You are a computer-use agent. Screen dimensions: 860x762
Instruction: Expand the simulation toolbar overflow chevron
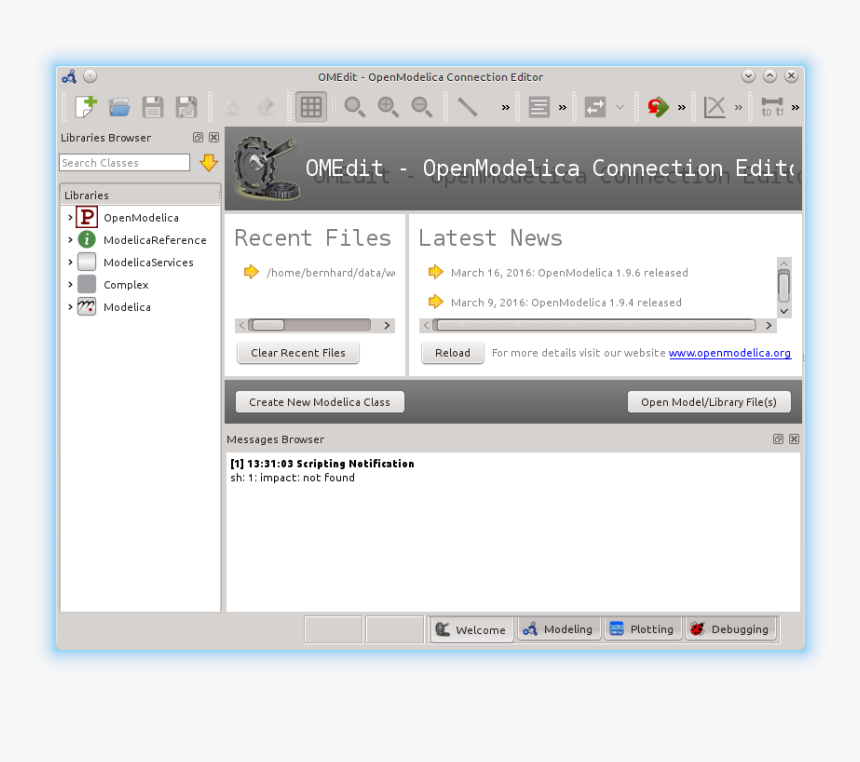point(681,108)
